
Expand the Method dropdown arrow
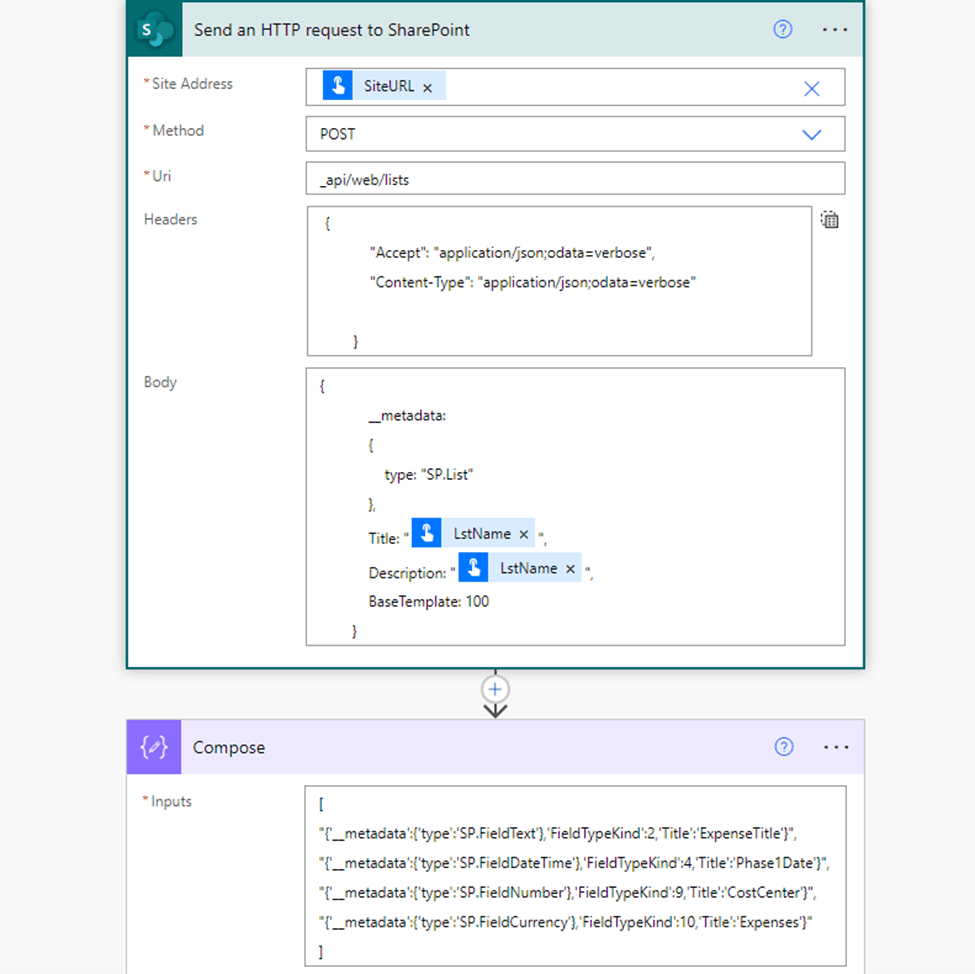811,134
